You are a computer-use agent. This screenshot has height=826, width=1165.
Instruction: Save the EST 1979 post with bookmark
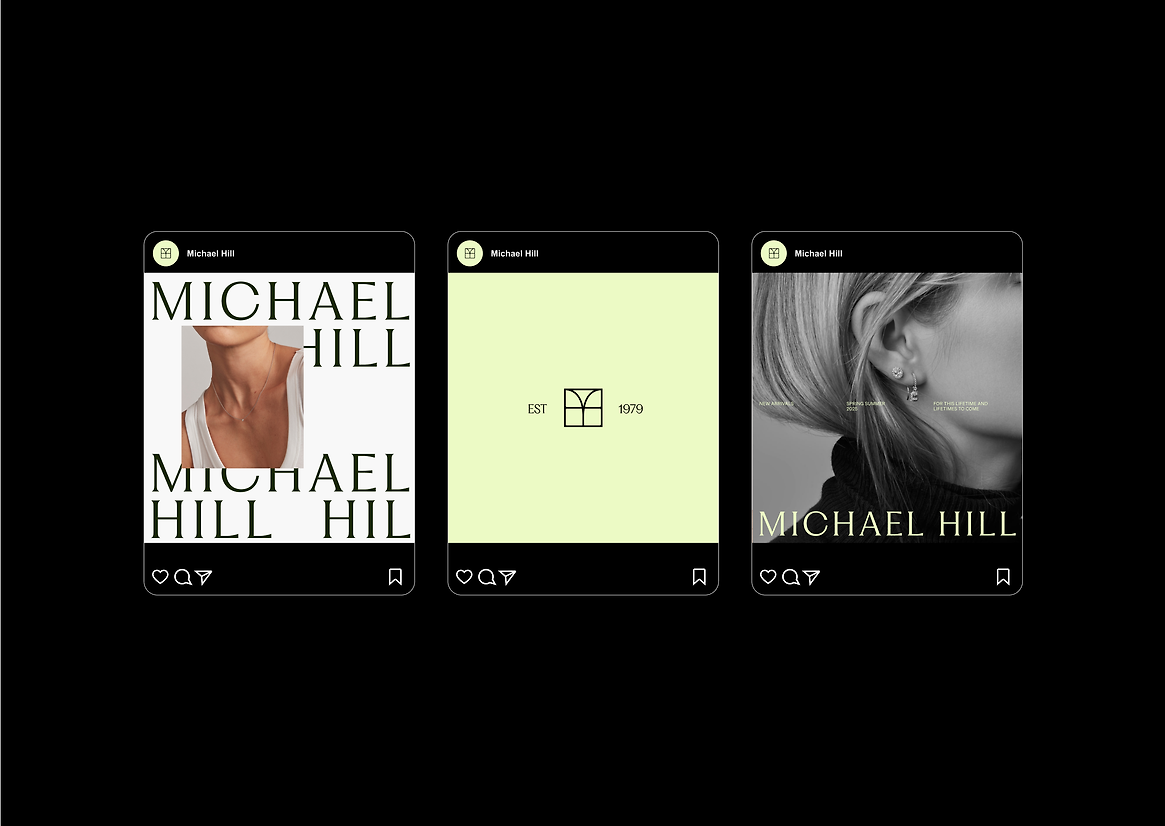coord(699,577)
